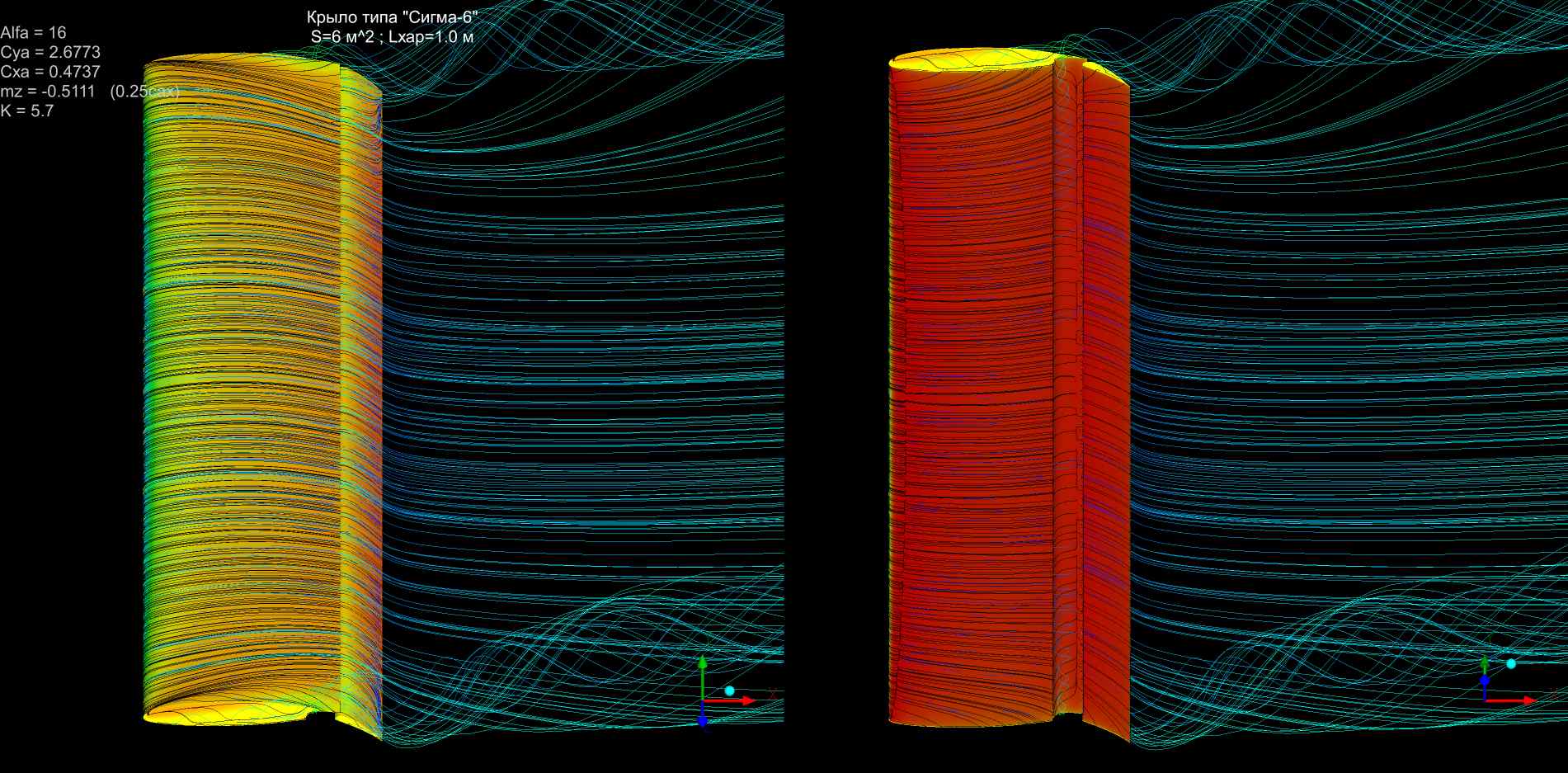Click the blue Z-axis marker in left view
The image size is (1568, 773).
point(703,721)
